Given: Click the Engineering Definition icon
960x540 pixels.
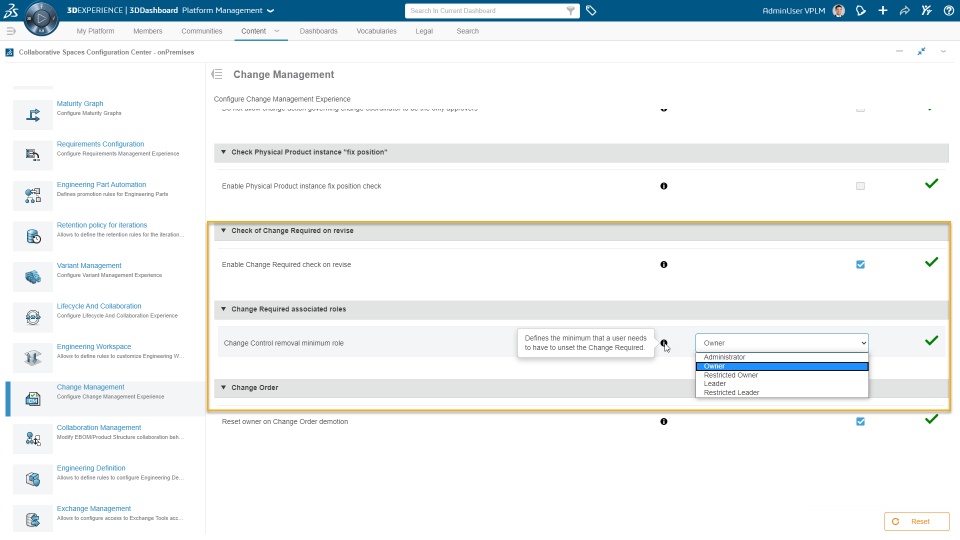Looking at the screenshot, I should click(x=33, y=479).
